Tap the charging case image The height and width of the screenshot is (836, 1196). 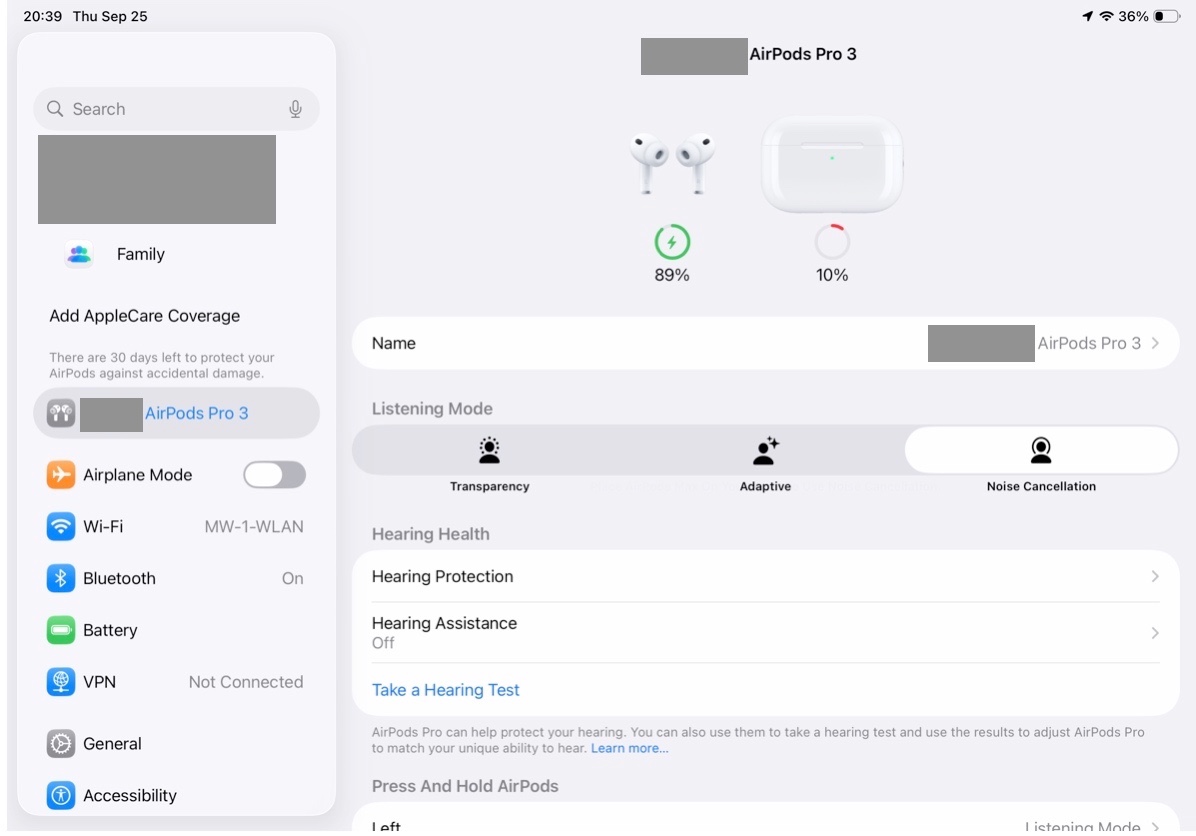click(x=831, y=164)
